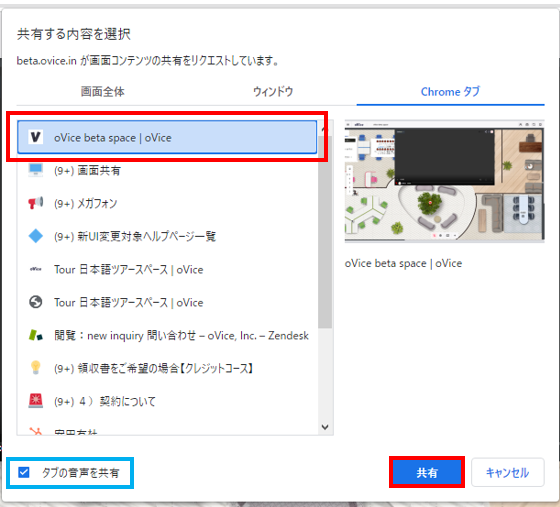This screenshot has height=507, width=560.
Task: Click the red siren icon beside 契約について
Action: pyautogui.click(x=35, y=401)
